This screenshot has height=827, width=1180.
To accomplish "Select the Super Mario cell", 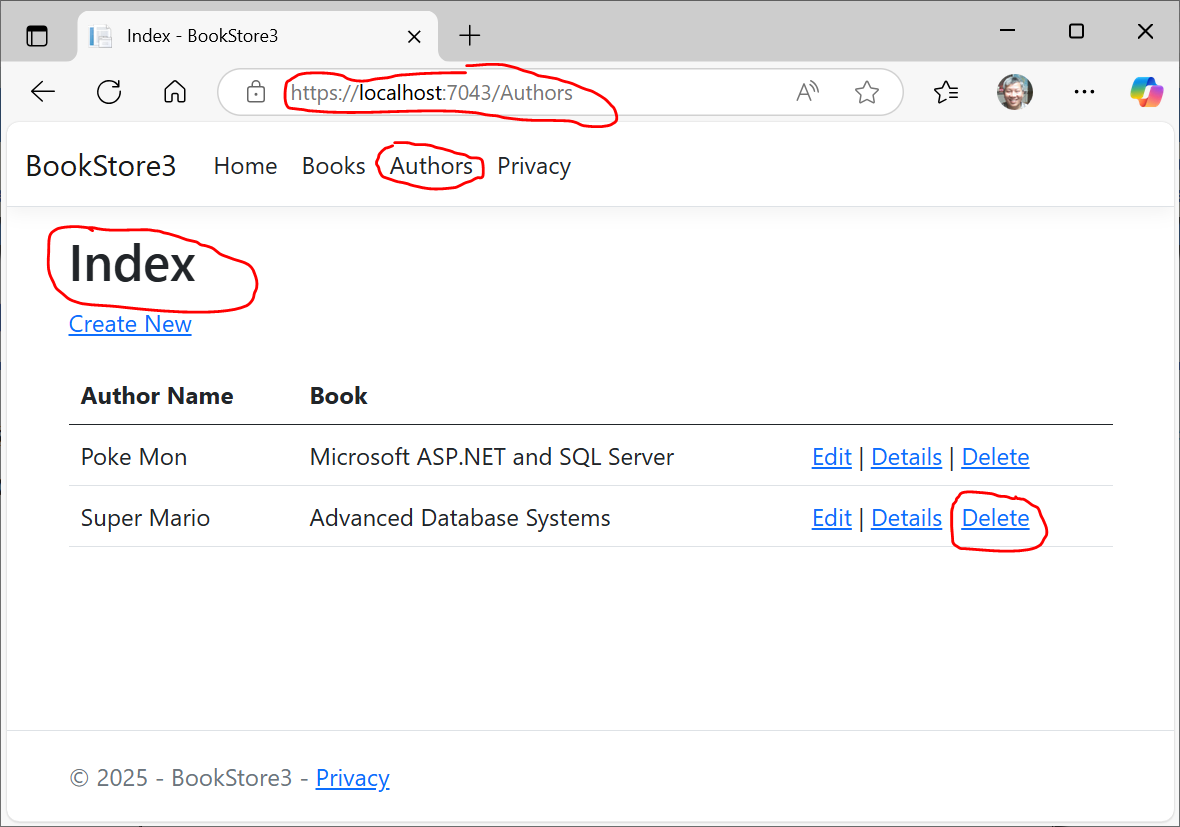I will 145,518.
